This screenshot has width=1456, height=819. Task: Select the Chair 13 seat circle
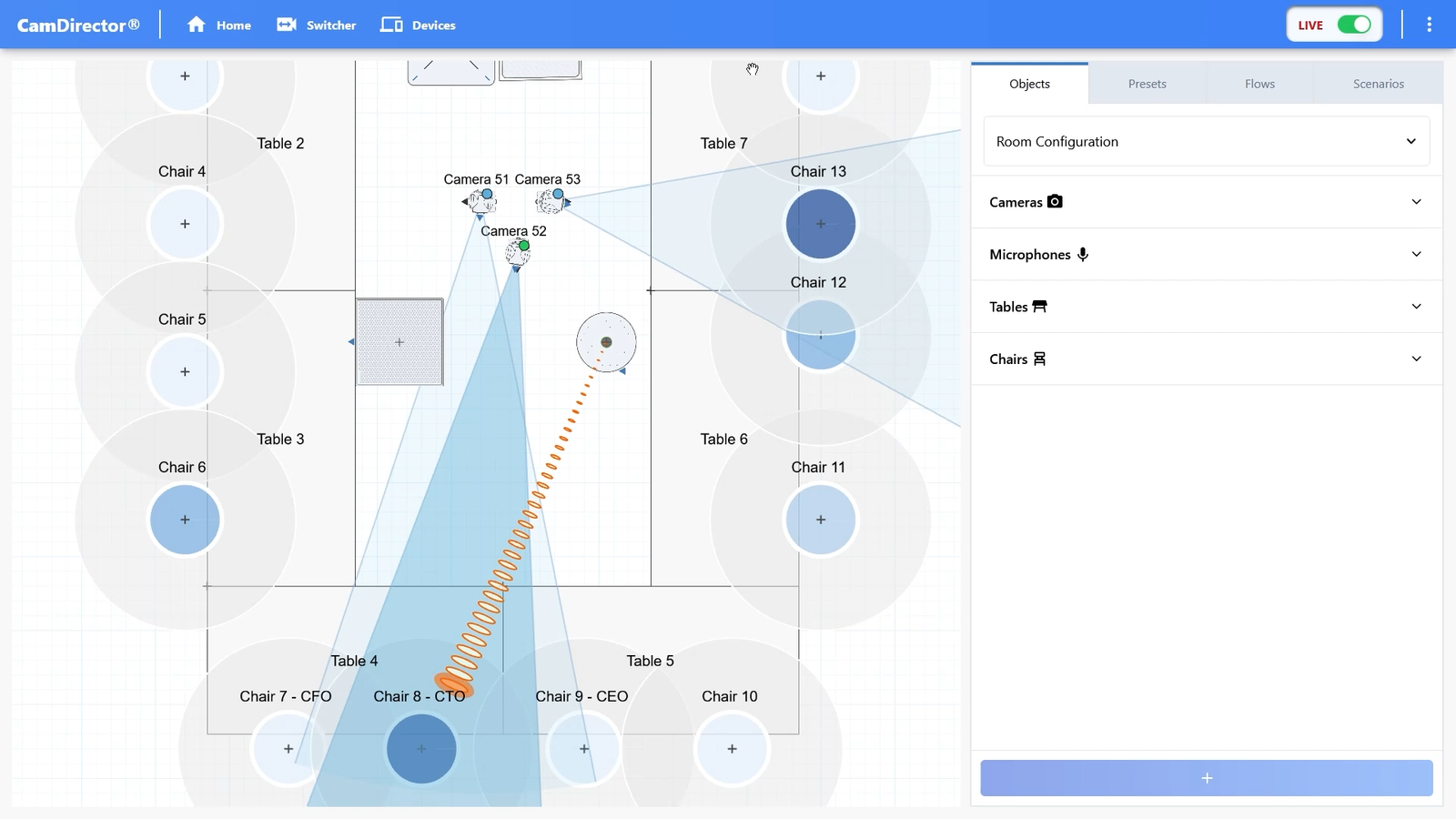821,224
